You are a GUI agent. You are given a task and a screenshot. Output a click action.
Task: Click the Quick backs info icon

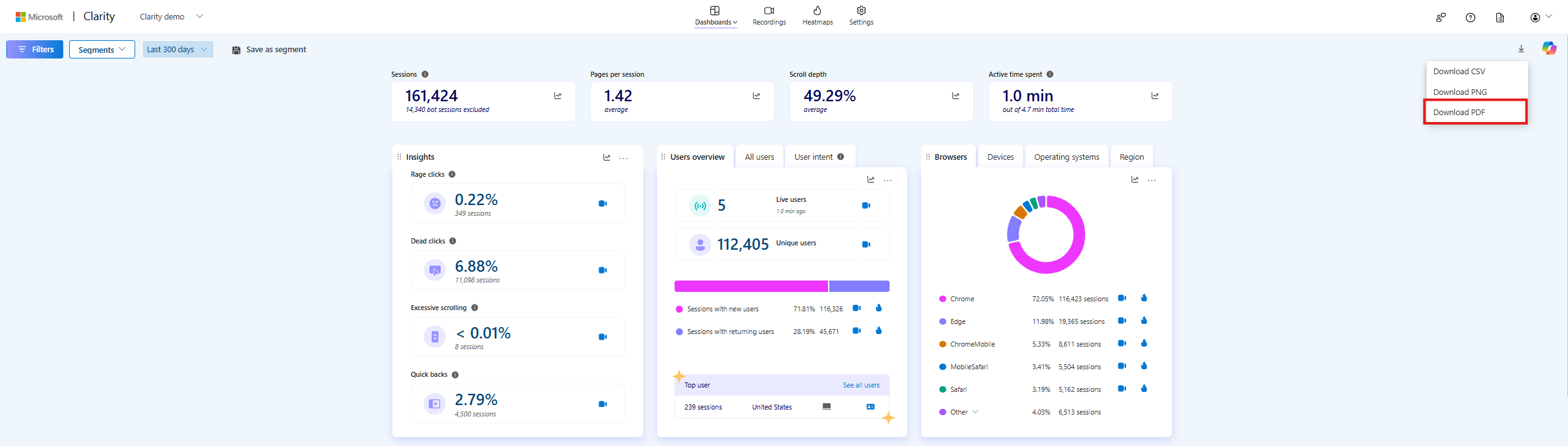coord(455,374)
